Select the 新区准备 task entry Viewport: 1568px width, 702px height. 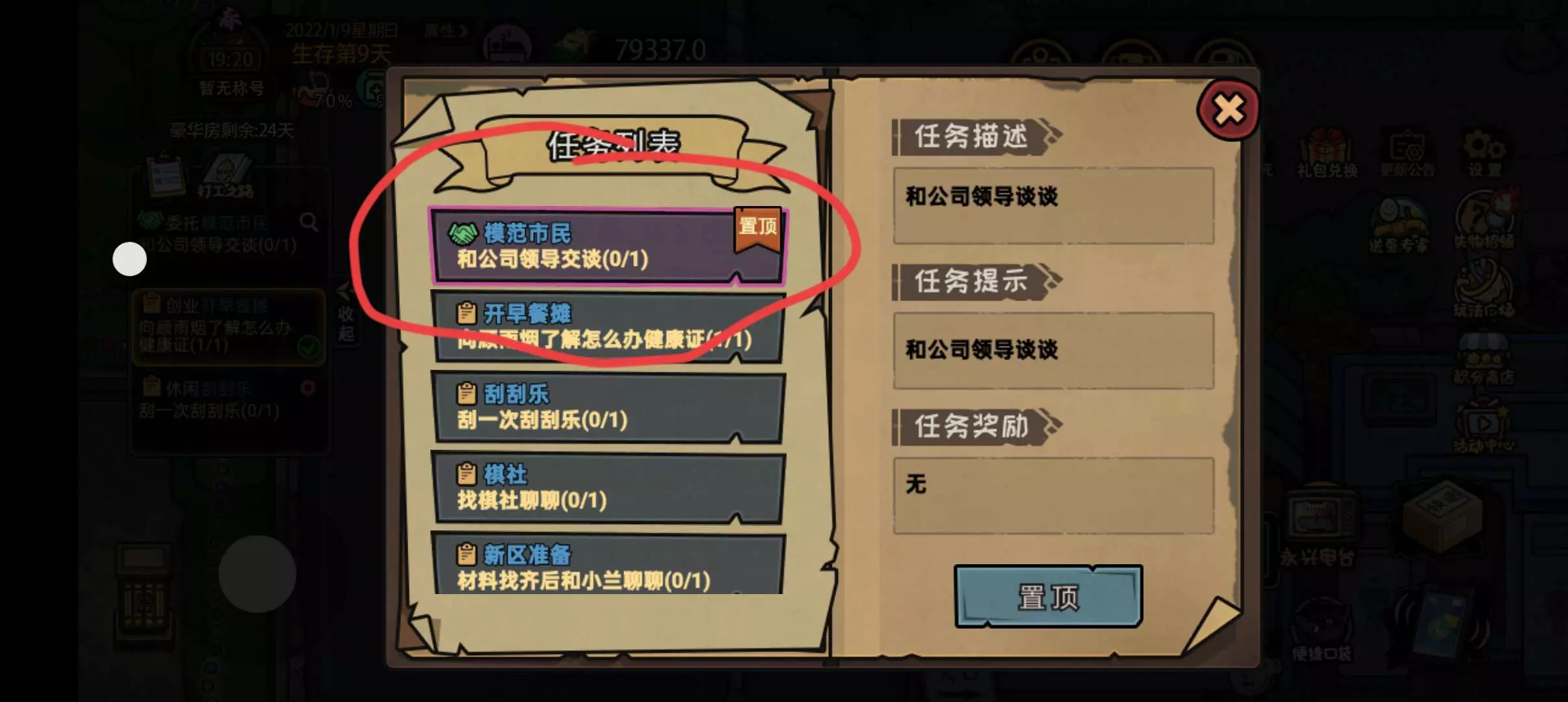[607, 563]
